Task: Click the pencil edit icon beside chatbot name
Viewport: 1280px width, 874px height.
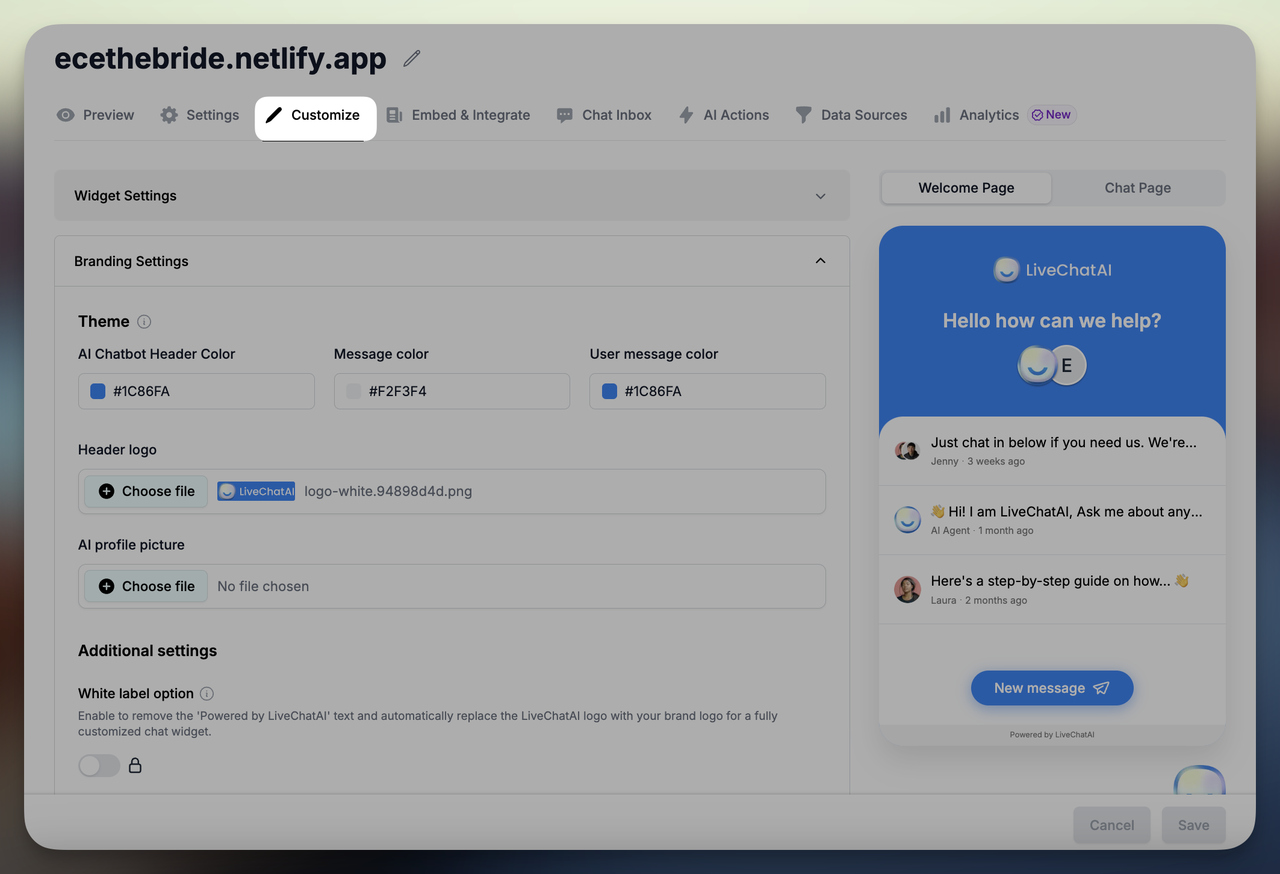Action: tap(412, 59)
